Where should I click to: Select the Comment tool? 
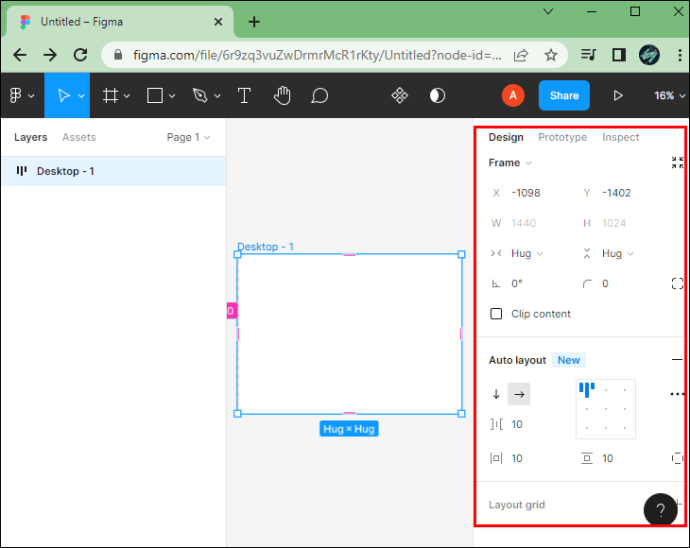pyautogui.click(x=319, y=96)
